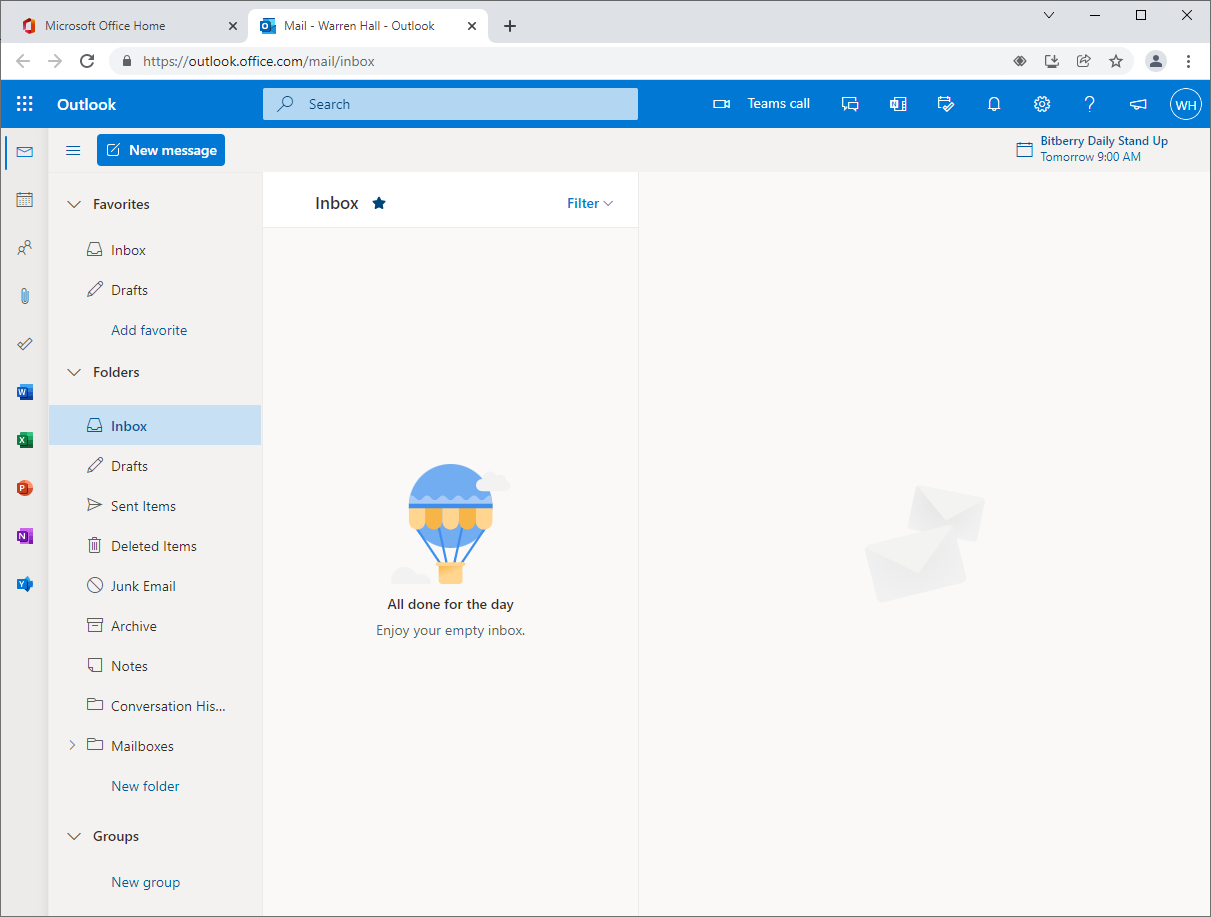Toggle the navigation pane hamburger icon

click(73, 150)
